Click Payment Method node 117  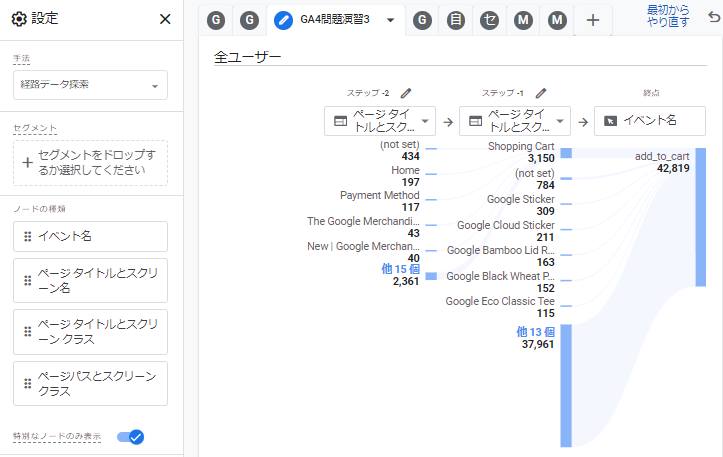pyautogui.click(x=379, y=201)
